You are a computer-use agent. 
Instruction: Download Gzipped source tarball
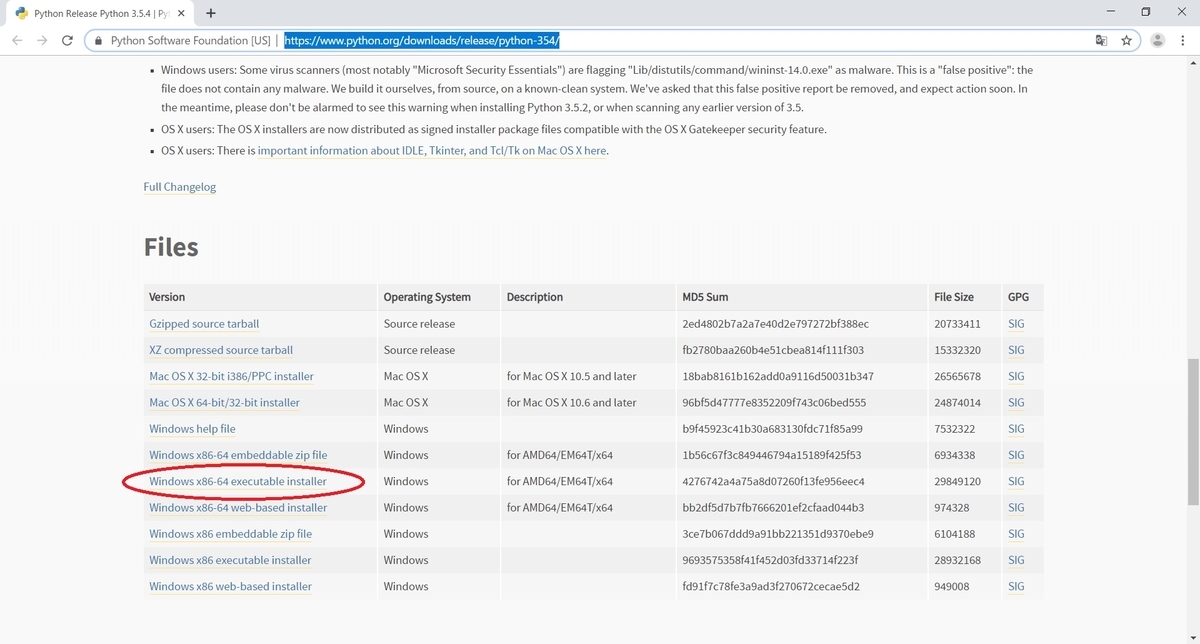click(204, 324)
